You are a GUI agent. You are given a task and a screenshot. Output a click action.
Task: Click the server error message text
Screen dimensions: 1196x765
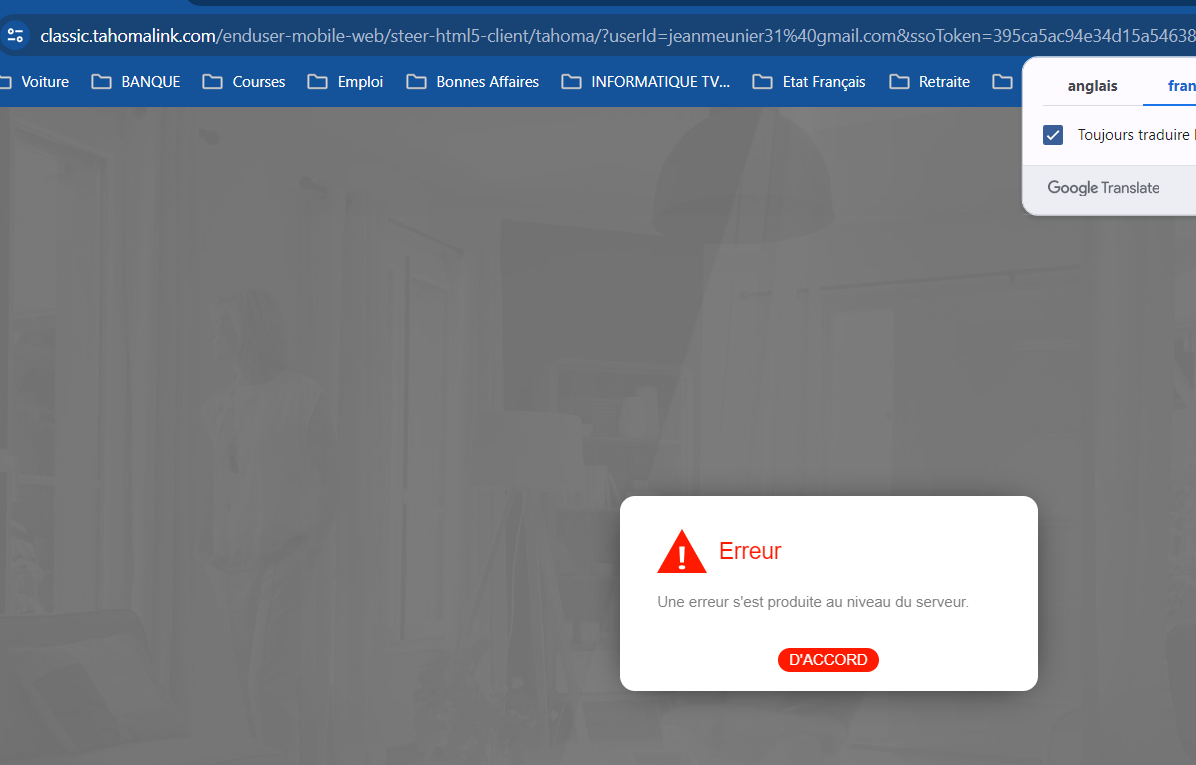(x=812, y=602)
